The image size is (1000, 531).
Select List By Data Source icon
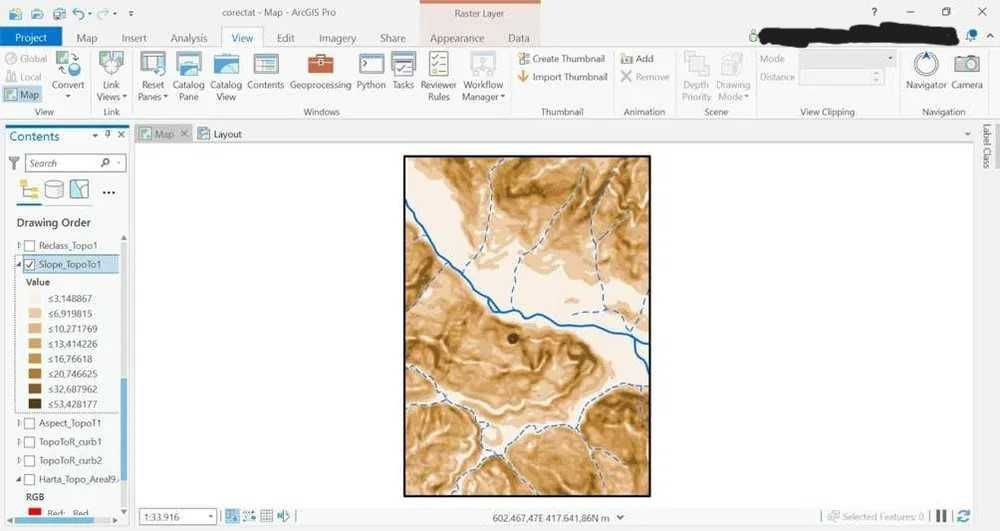pyautogui.click(x=54, y=190)
